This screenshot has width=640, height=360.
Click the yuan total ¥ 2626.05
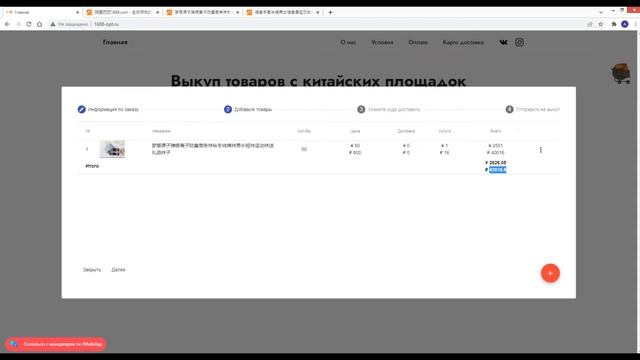click(496, 162)
